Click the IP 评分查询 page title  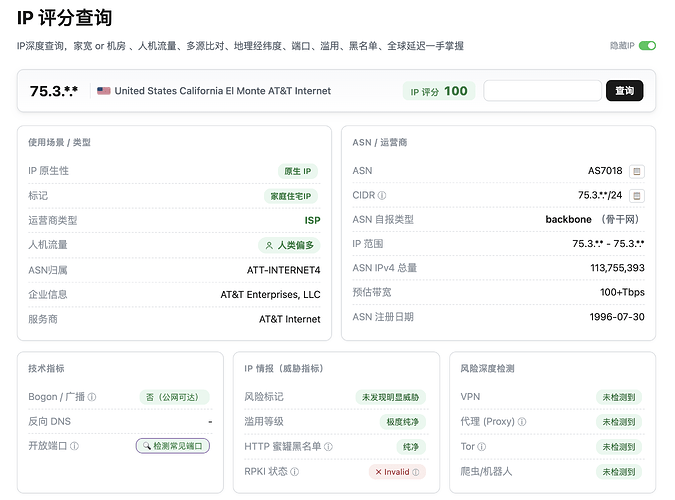coord(65,18)
